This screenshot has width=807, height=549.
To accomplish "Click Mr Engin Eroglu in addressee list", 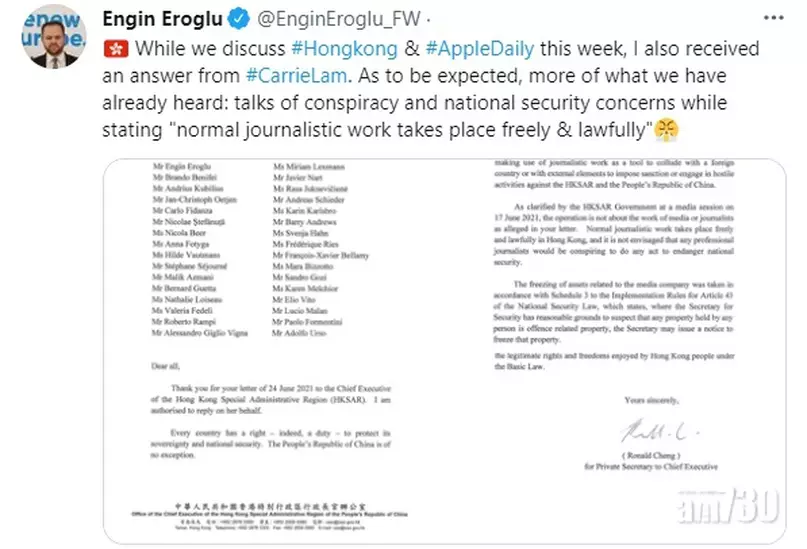I will pyautogui.click(x=182, y=166).
